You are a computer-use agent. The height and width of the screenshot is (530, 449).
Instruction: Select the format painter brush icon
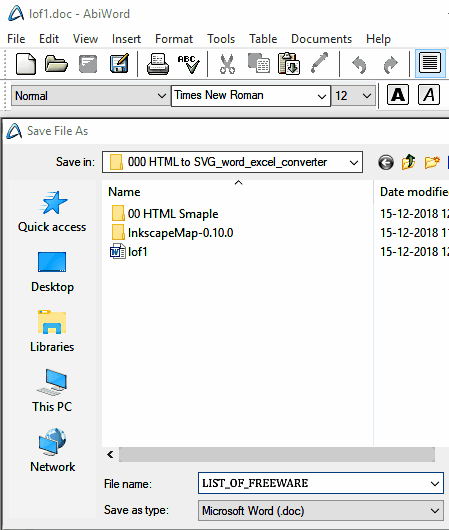click(x=320, y=63)
